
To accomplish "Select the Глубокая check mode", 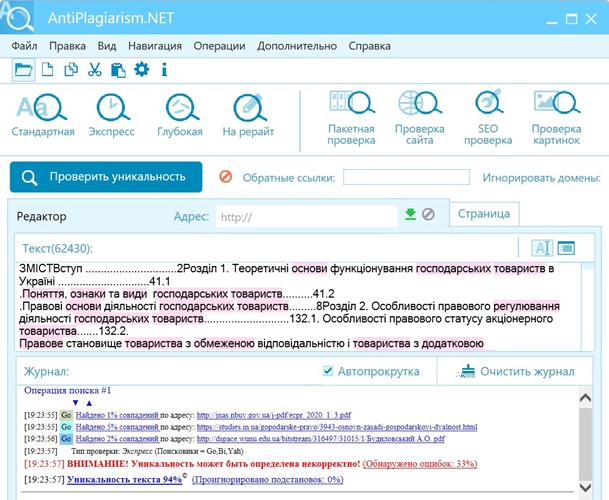I will coord(180,115).
